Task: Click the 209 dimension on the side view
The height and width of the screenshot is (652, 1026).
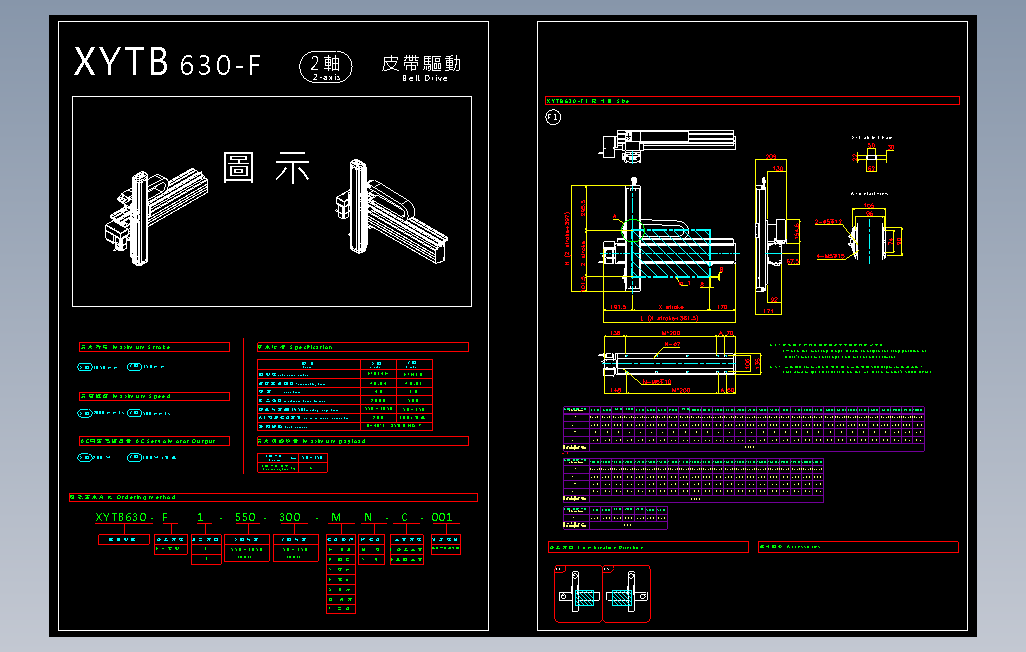Action: [771, 157]
